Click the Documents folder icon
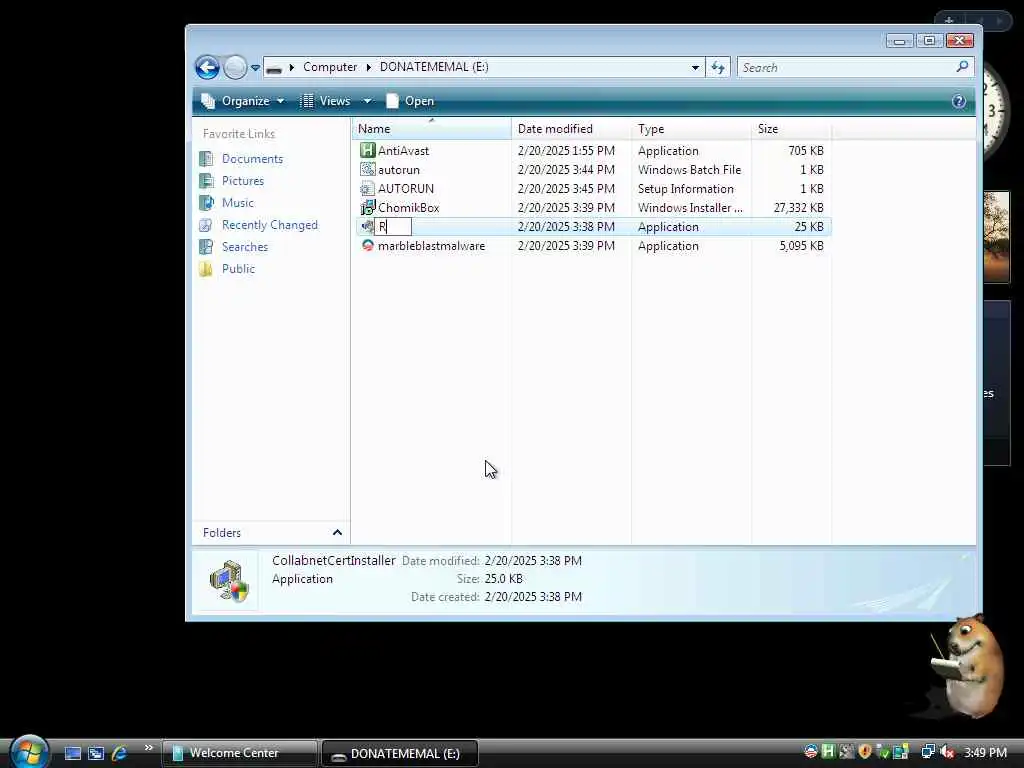Viewport: 1024px width, 768px height. (206, 159)
